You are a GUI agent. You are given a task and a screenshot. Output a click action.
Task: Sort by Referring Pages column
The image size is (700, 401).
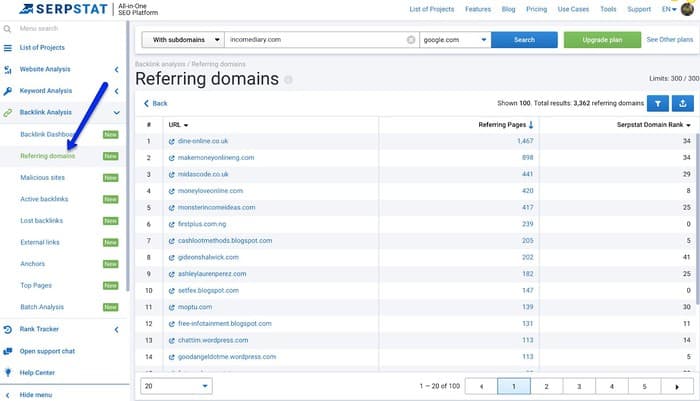506,125
